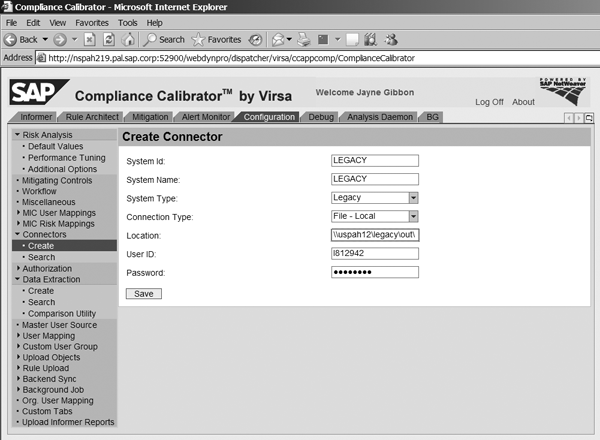Image resolution: width=600 pixels, height=440 pixels.
Task: Click the User ID input field
Action: pos(375,254)
